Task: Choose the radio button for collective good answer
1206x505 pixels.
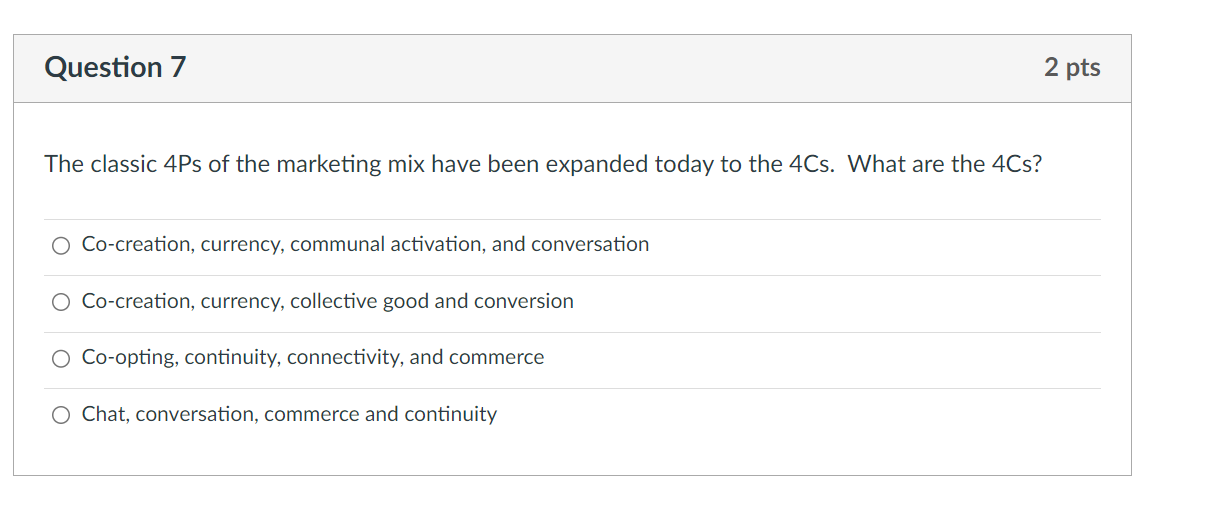Action: 62,302
